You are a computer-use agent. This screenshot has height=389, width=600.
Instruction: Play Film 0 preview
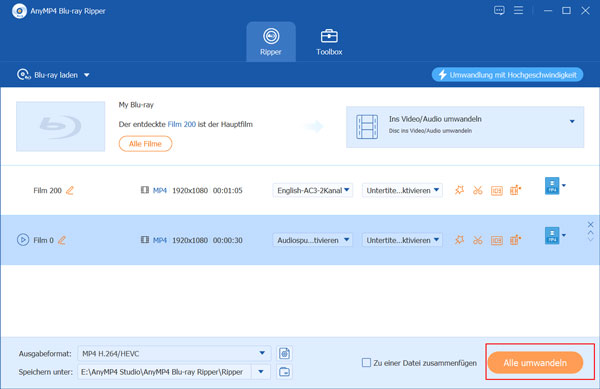23,240
